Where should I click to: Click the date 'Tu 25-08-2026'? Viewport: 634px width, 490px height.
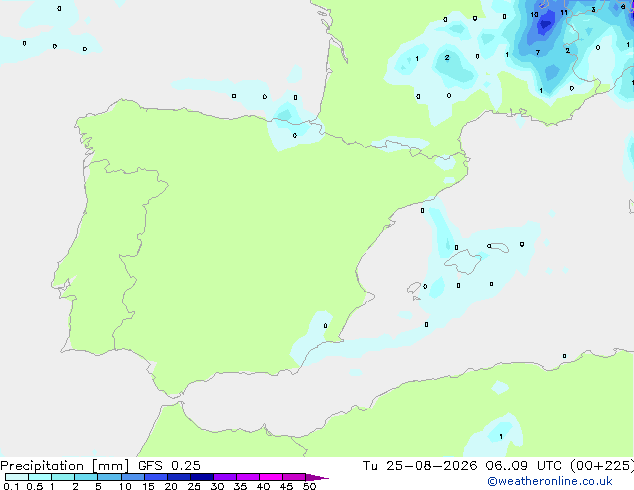pyautogui.click(x=420, y=466)
